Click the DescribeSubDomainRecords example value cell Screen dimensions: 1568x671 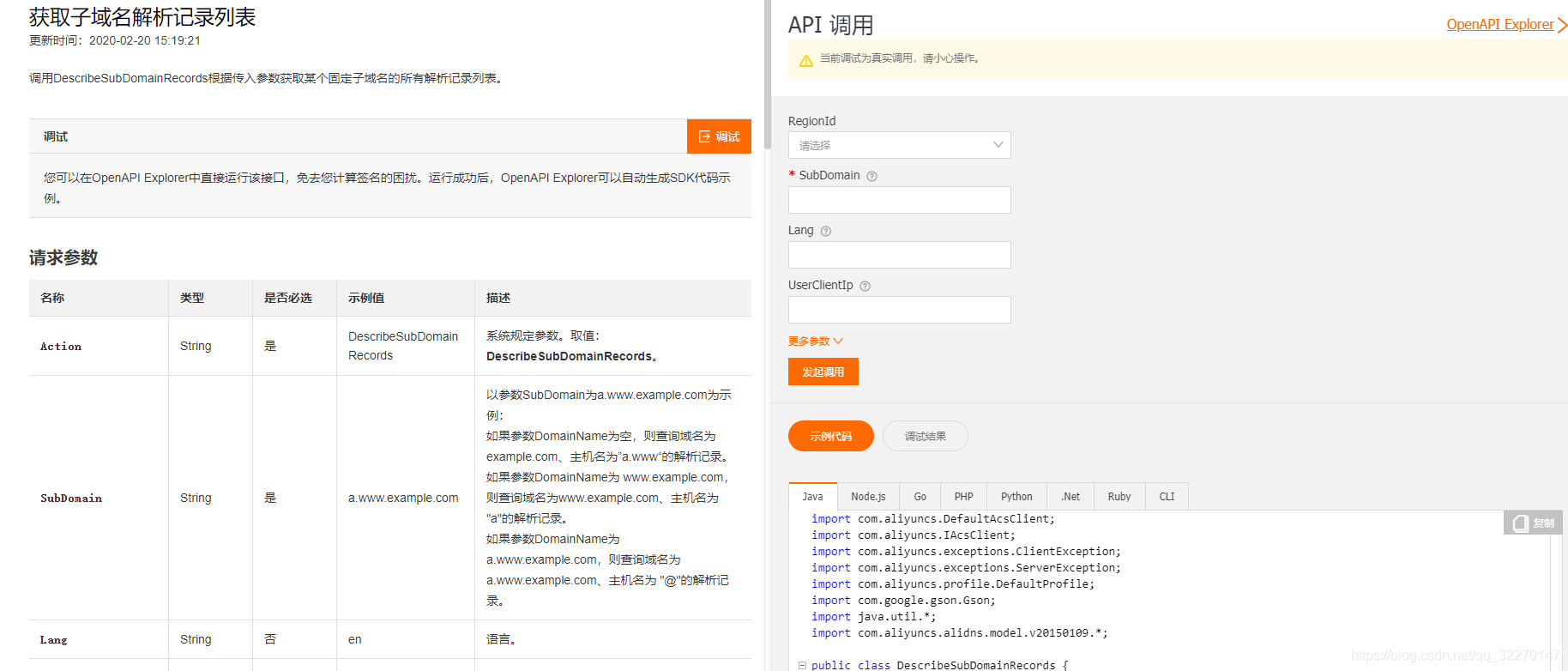click(x=406, y=346)
